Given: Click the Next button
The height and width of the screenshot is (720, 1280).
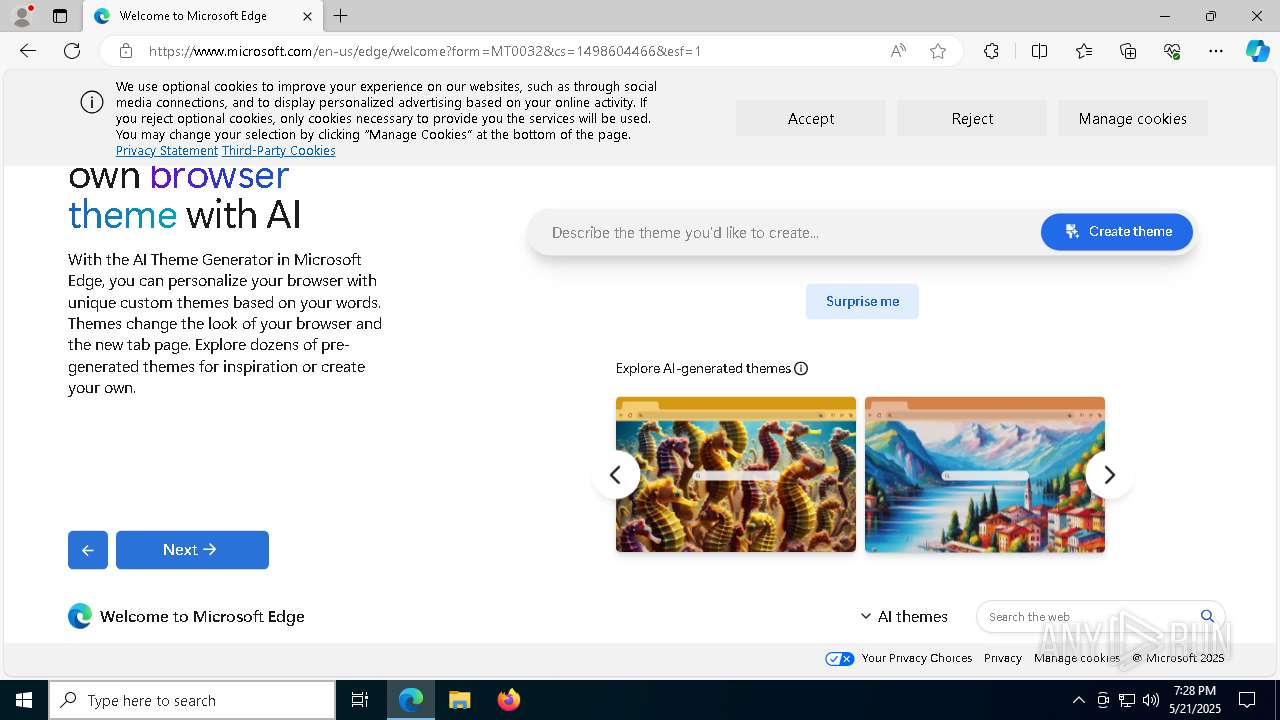Looking at the screenshot, I should point(192,550).
